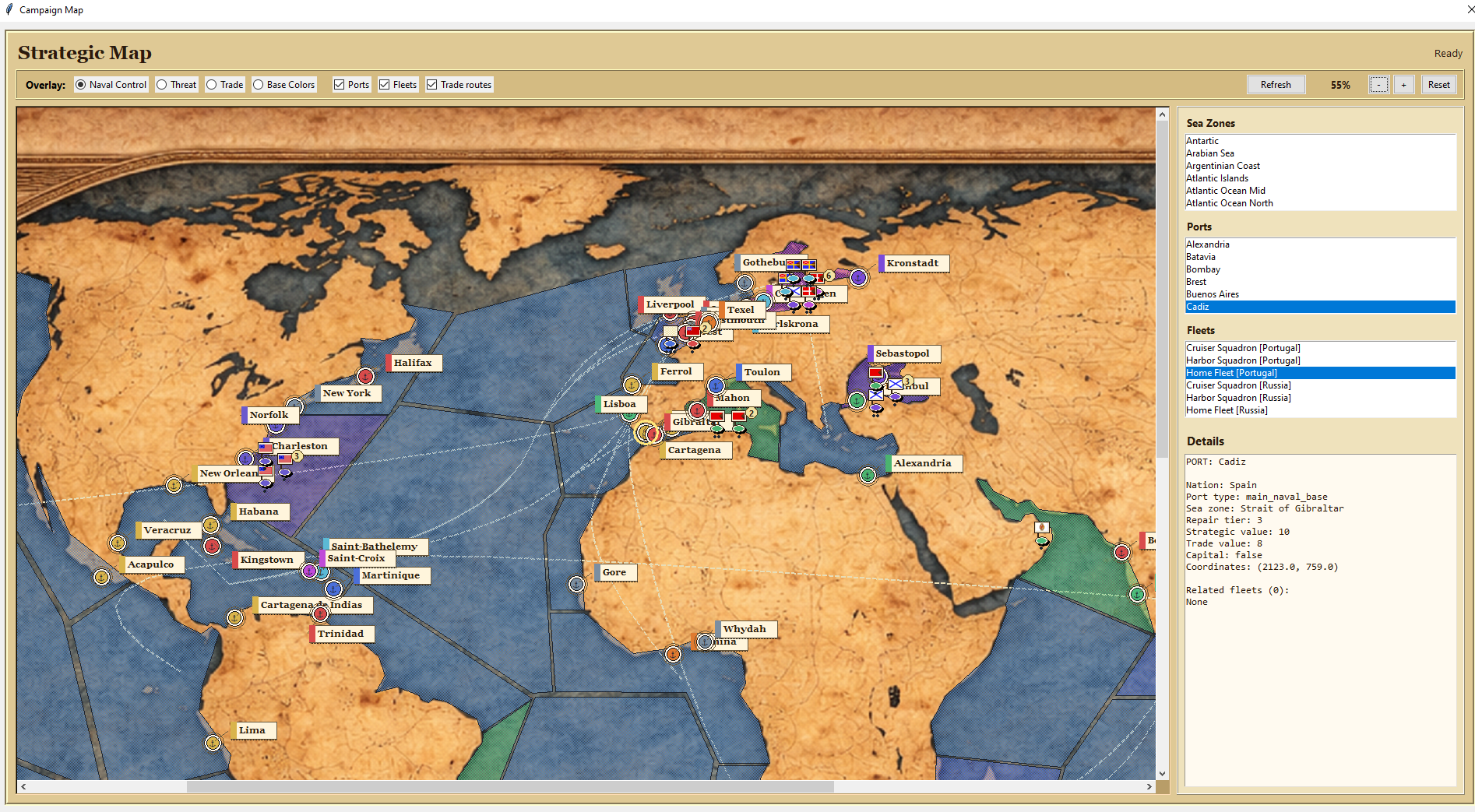Screen dimensions: 1475x812
Task: Click the map scroll down arrow
Action: (1162, 774)
